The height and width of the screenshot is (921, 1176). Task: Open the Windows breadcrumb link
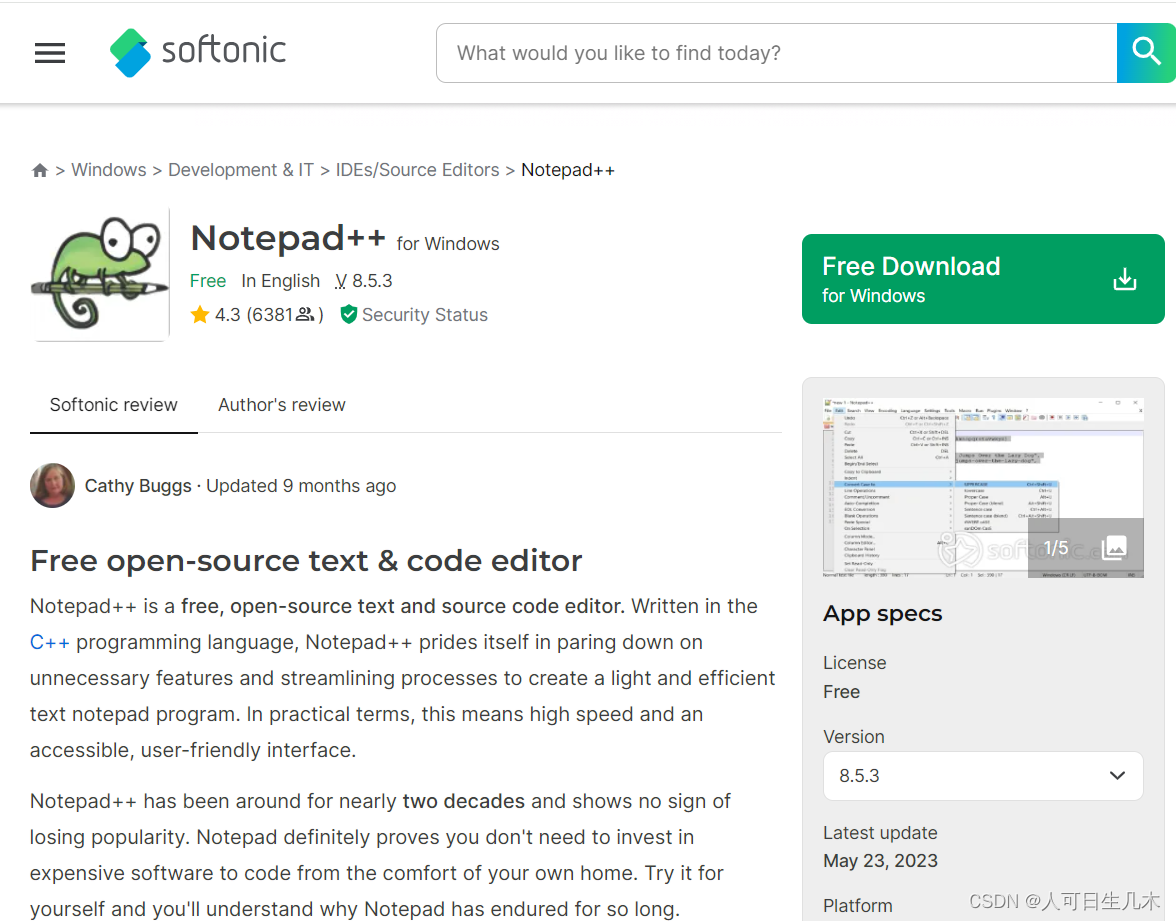point(109,170)
